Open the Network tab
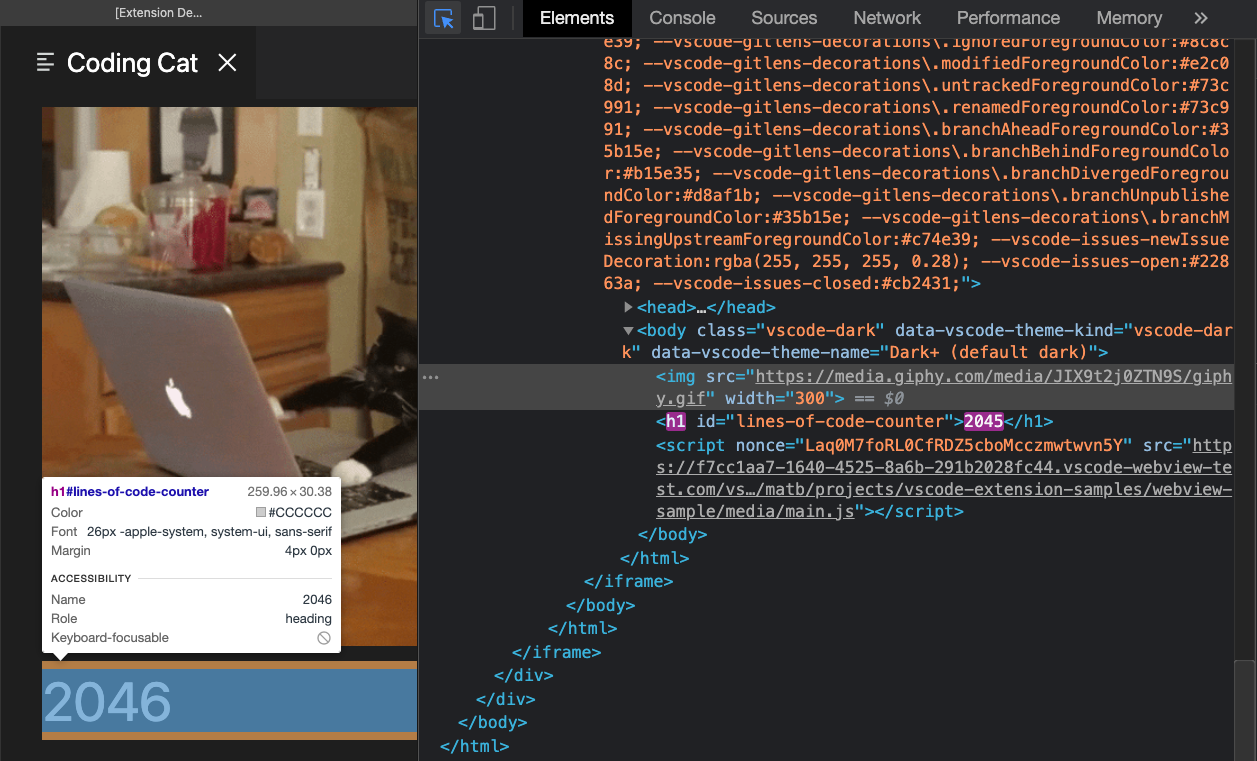The image size is (1257, 761). pos(886,18)
